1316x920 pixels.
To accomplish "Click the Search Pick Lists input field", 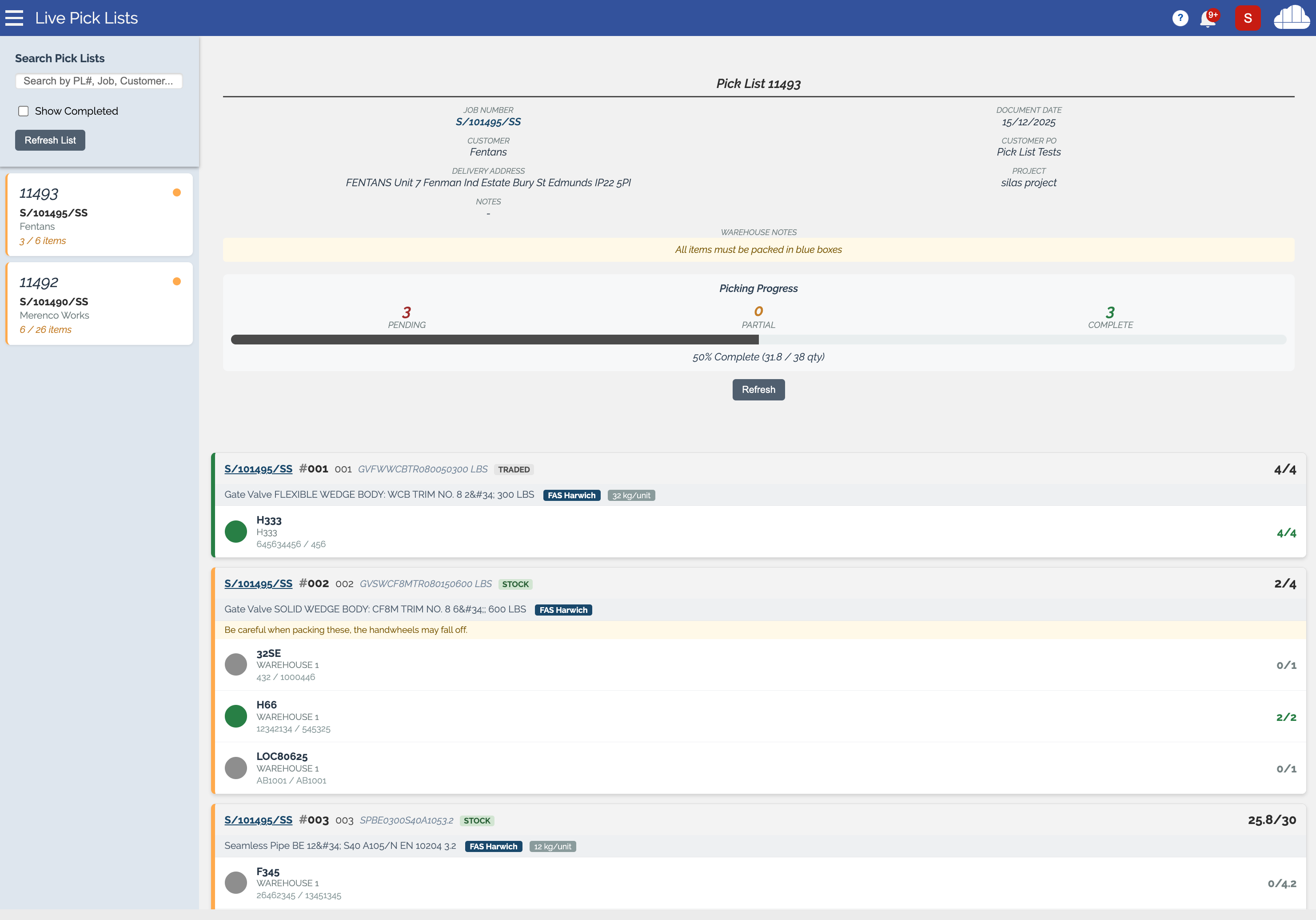I will 99,81.
